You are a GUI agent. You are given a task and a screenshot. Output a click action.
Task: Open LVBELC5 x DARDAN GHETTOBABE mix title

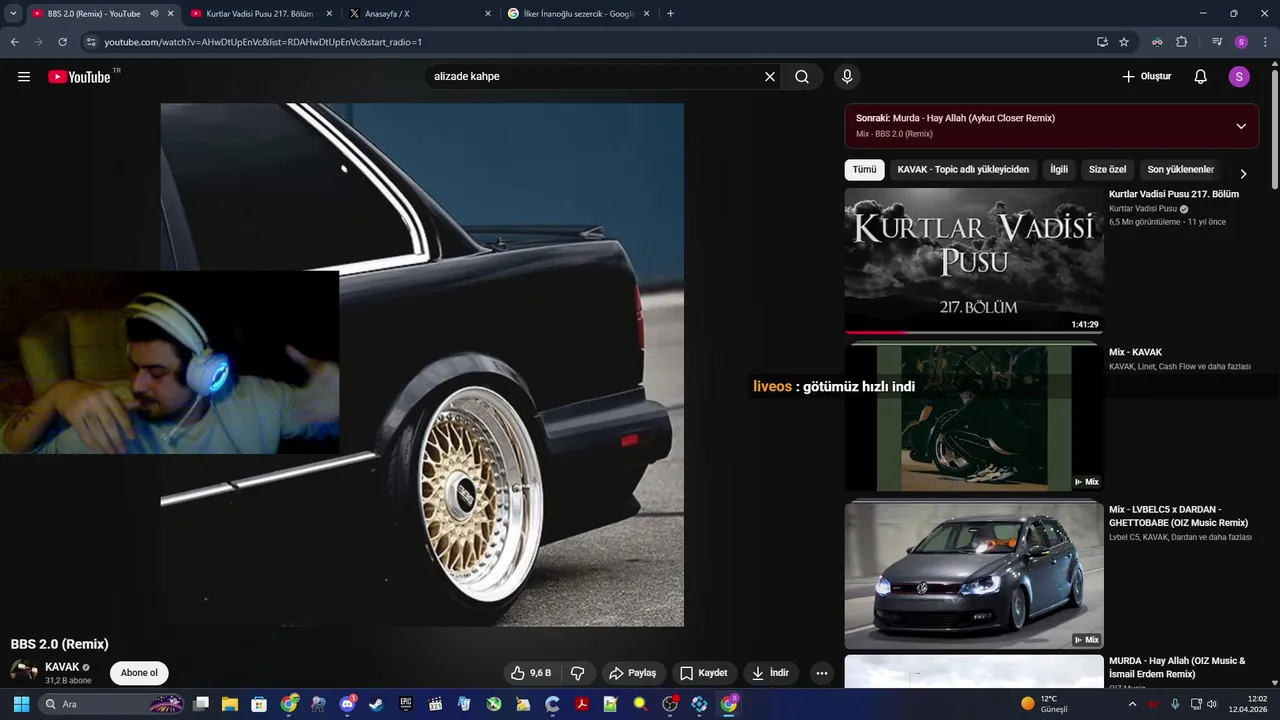(1179, 516)
